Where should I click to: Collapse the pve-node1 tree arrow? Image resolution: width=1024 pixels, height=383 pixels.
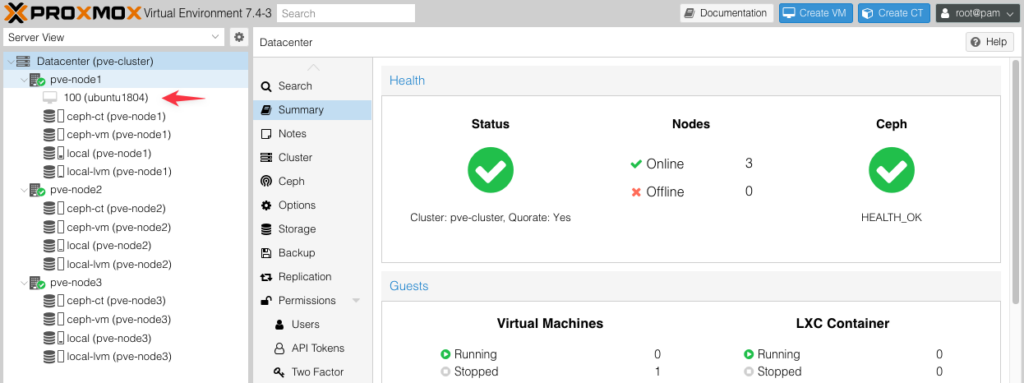pyautogui.click(x=24, y=80)
